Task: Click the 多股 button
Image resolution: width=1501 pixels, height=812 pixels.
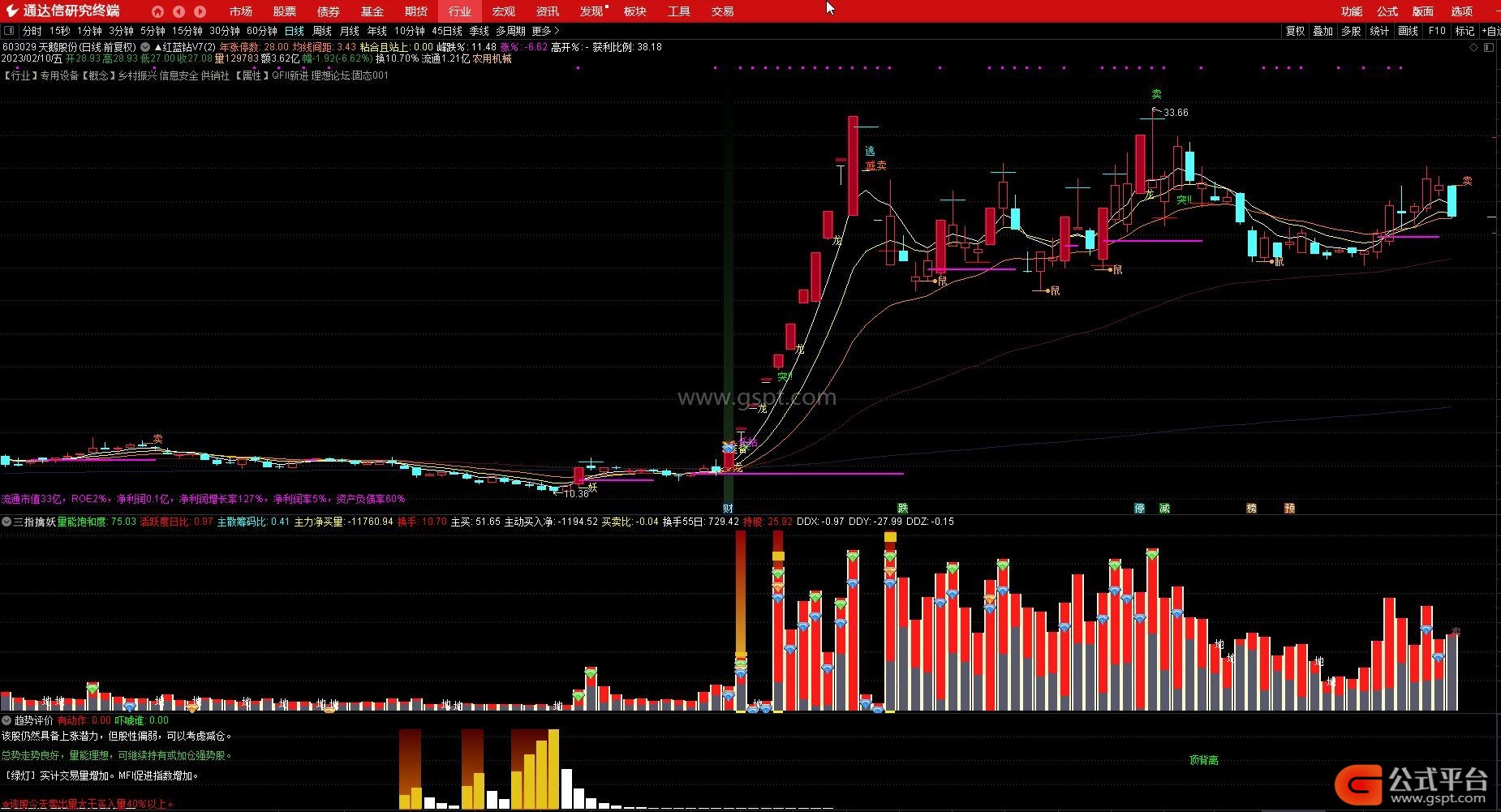Action: click(x=1351, y=31)
